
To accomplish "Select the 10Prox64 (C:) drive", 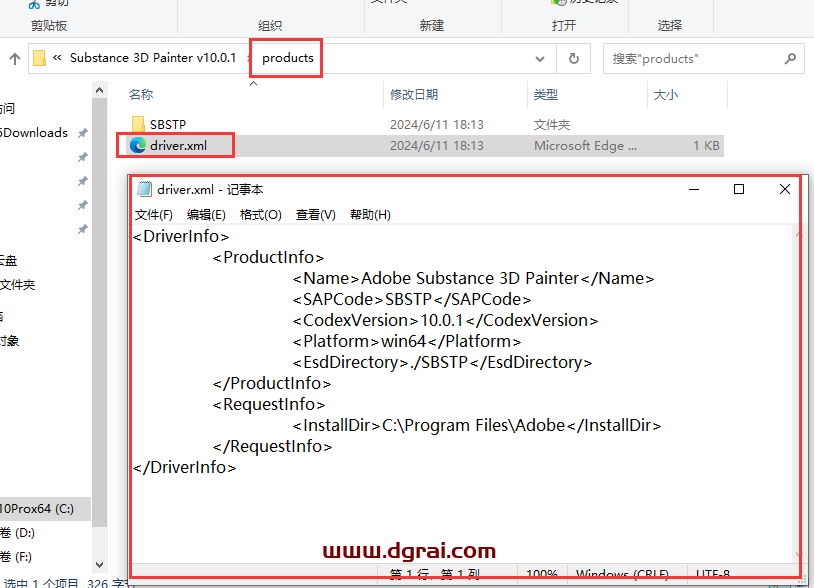I will [x=37, y=509].
